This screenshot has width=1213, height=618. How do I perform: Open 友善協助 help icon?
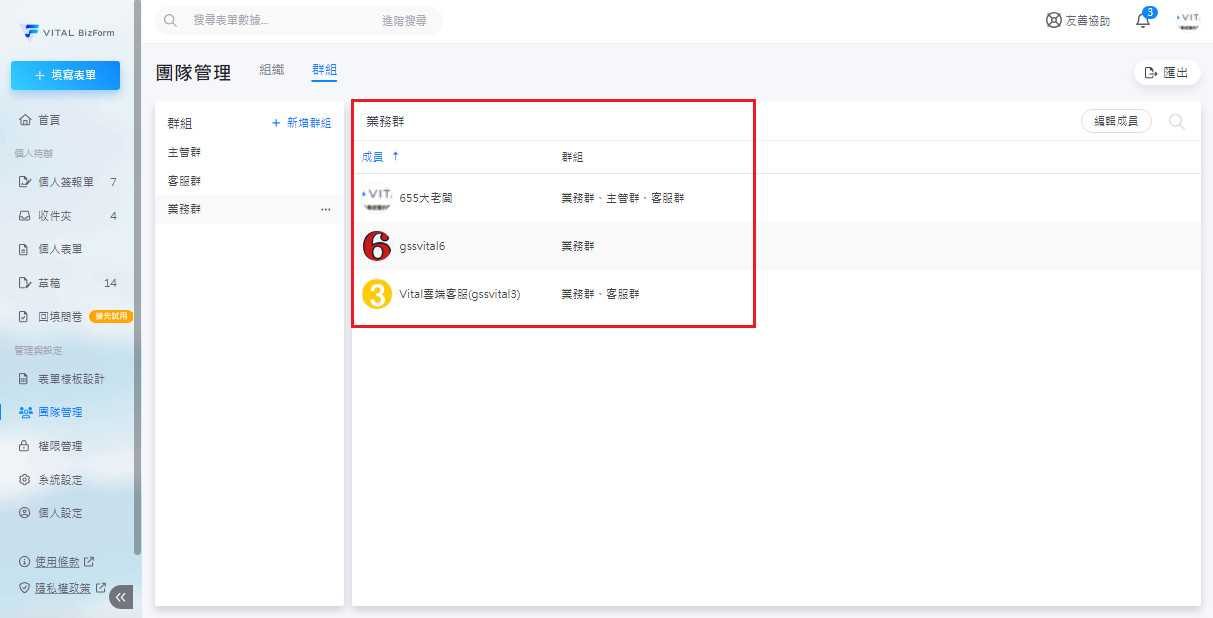click(x=1077, y=21)
